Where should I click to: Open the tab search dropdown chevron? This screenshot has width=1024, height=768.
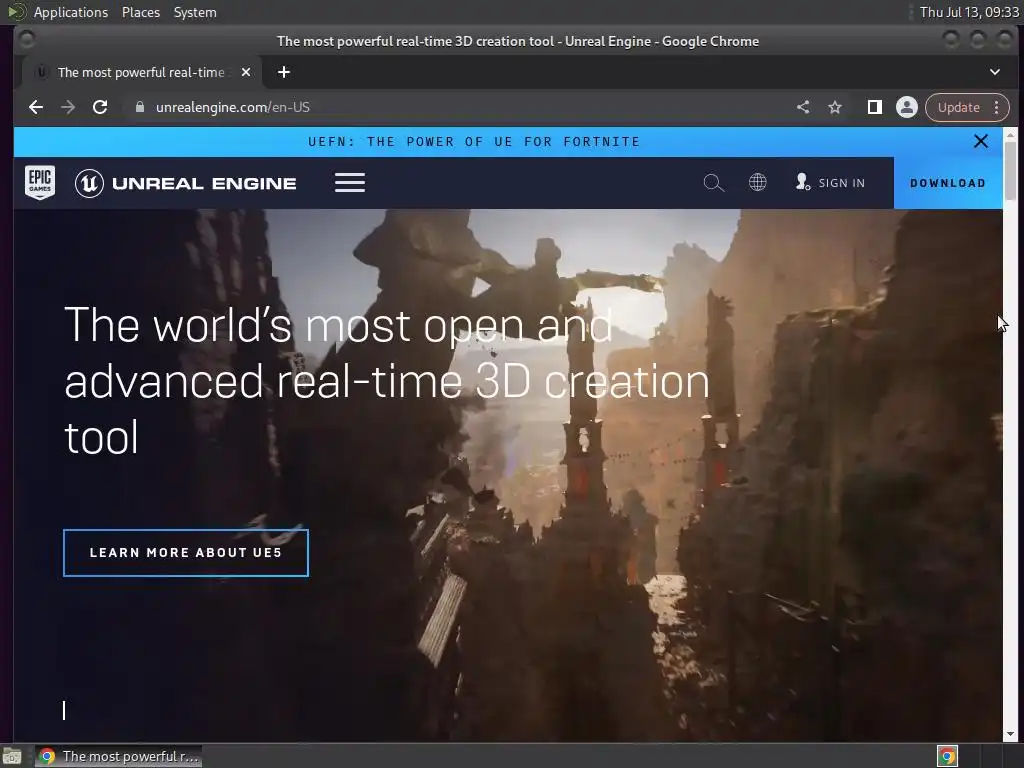tap(995, 72)
